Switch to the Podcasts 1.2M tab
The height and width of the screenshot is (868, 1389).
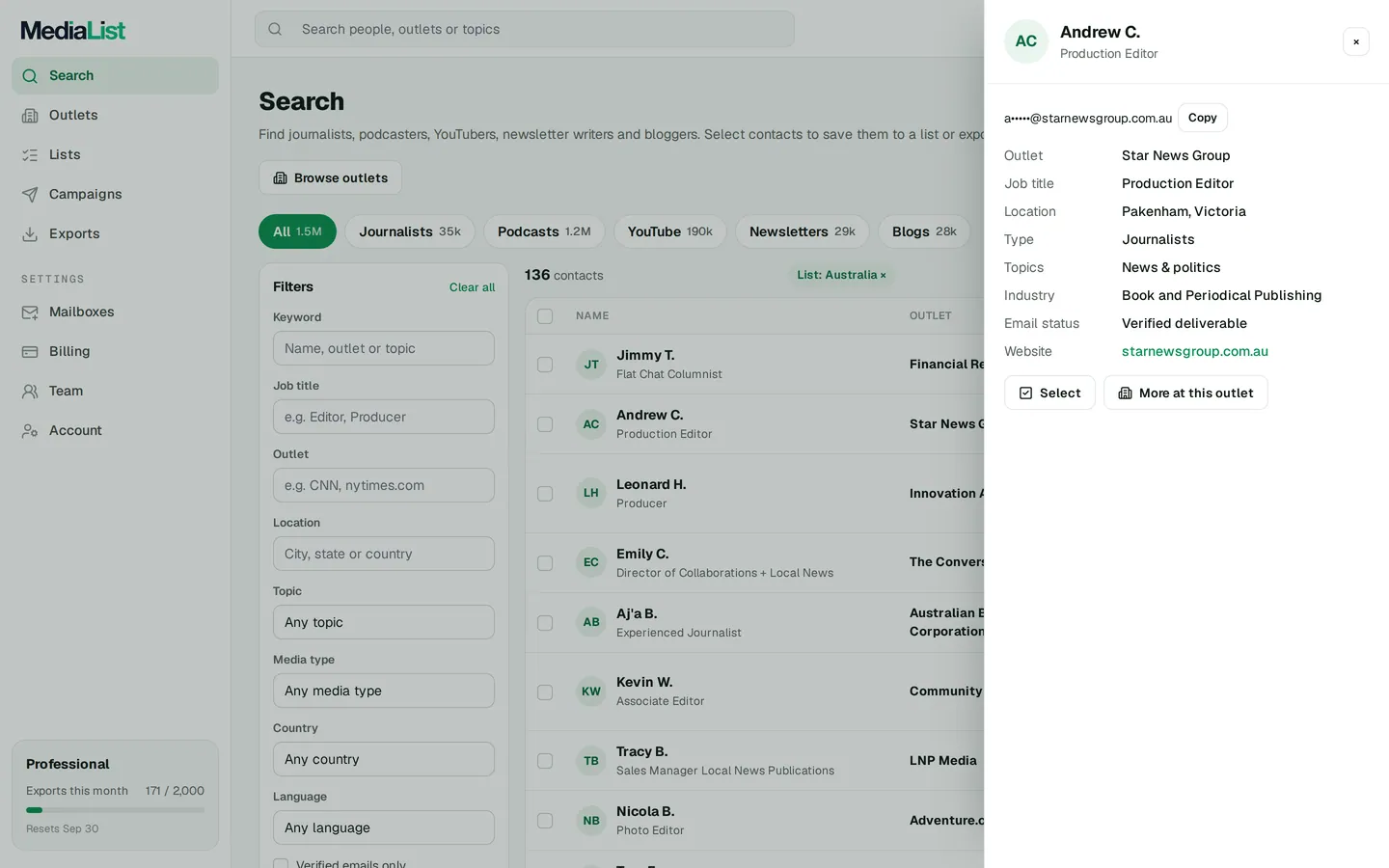pyautogui.click(x=544, y=231)
